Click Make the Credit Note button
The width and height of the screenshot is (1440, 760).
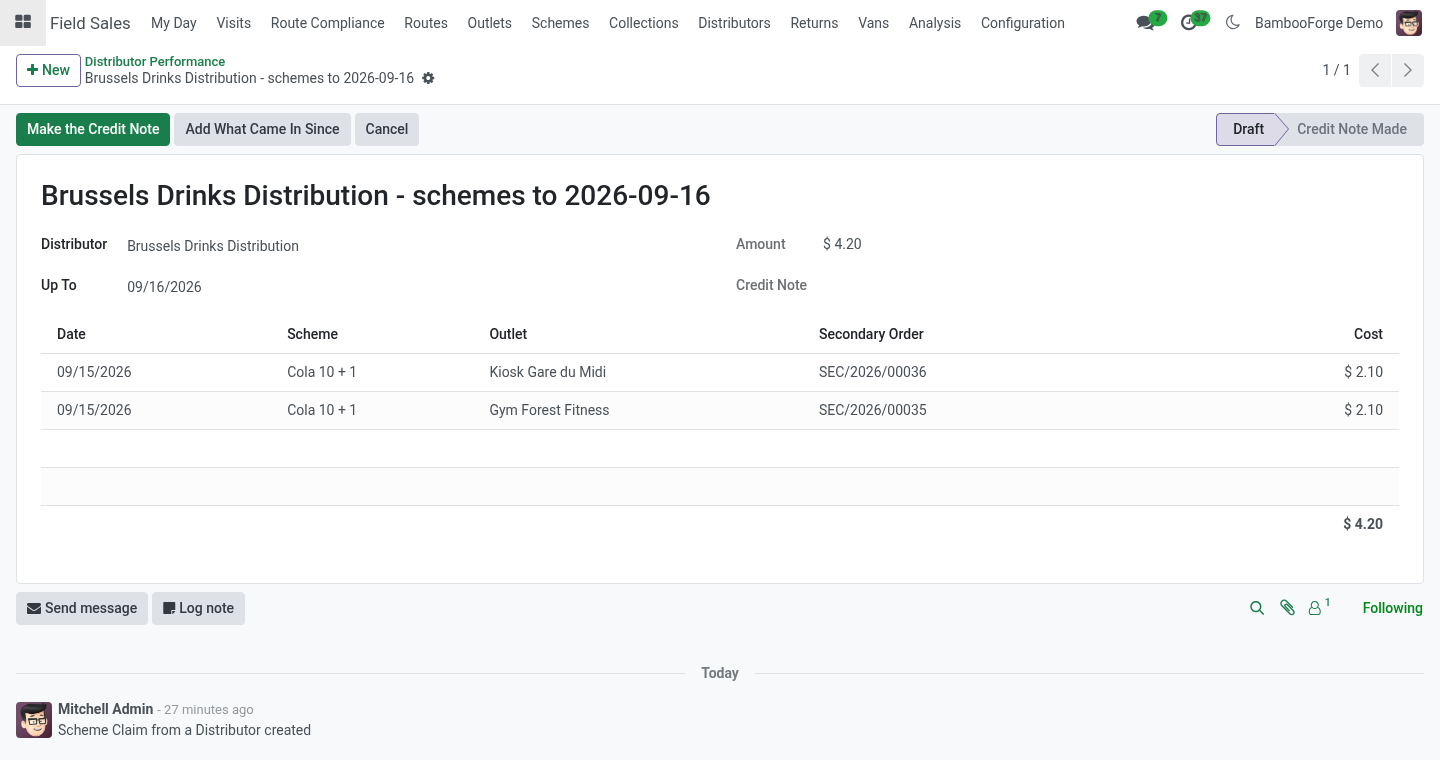(93, 129)
